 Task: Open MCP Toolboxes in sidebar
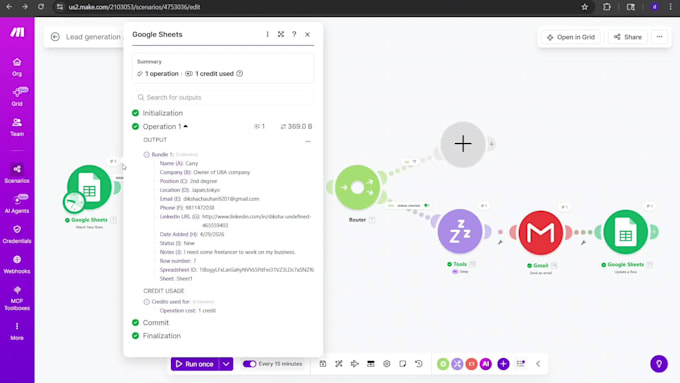17,298
